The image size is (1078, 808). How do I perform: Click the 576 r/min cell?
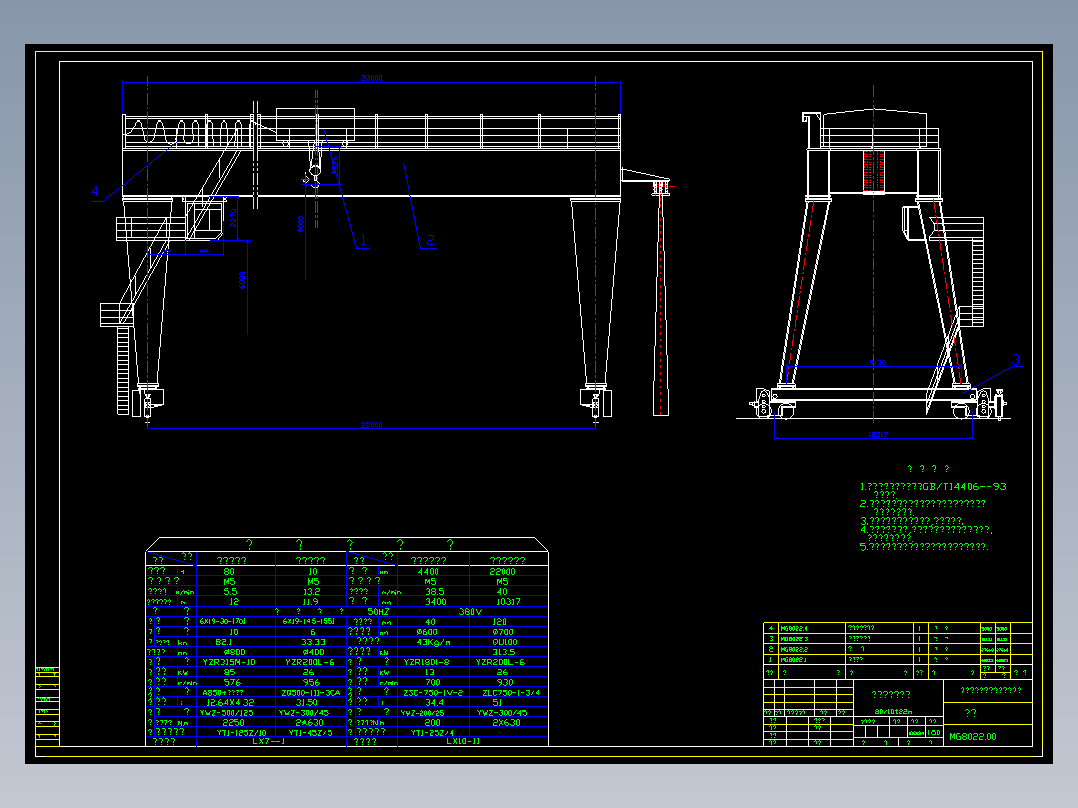pos(232,682)
